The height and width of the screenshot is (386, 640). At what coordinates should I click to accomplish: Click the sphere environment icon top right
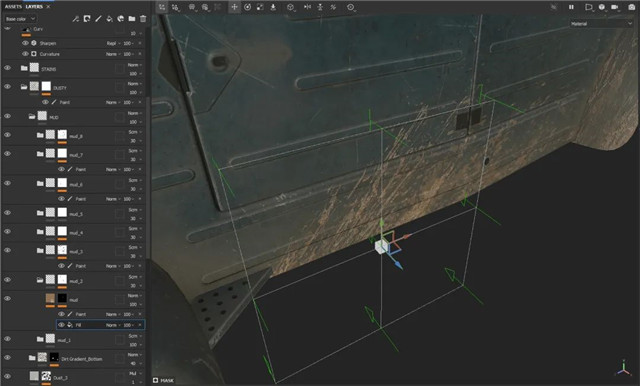[602, 7]
